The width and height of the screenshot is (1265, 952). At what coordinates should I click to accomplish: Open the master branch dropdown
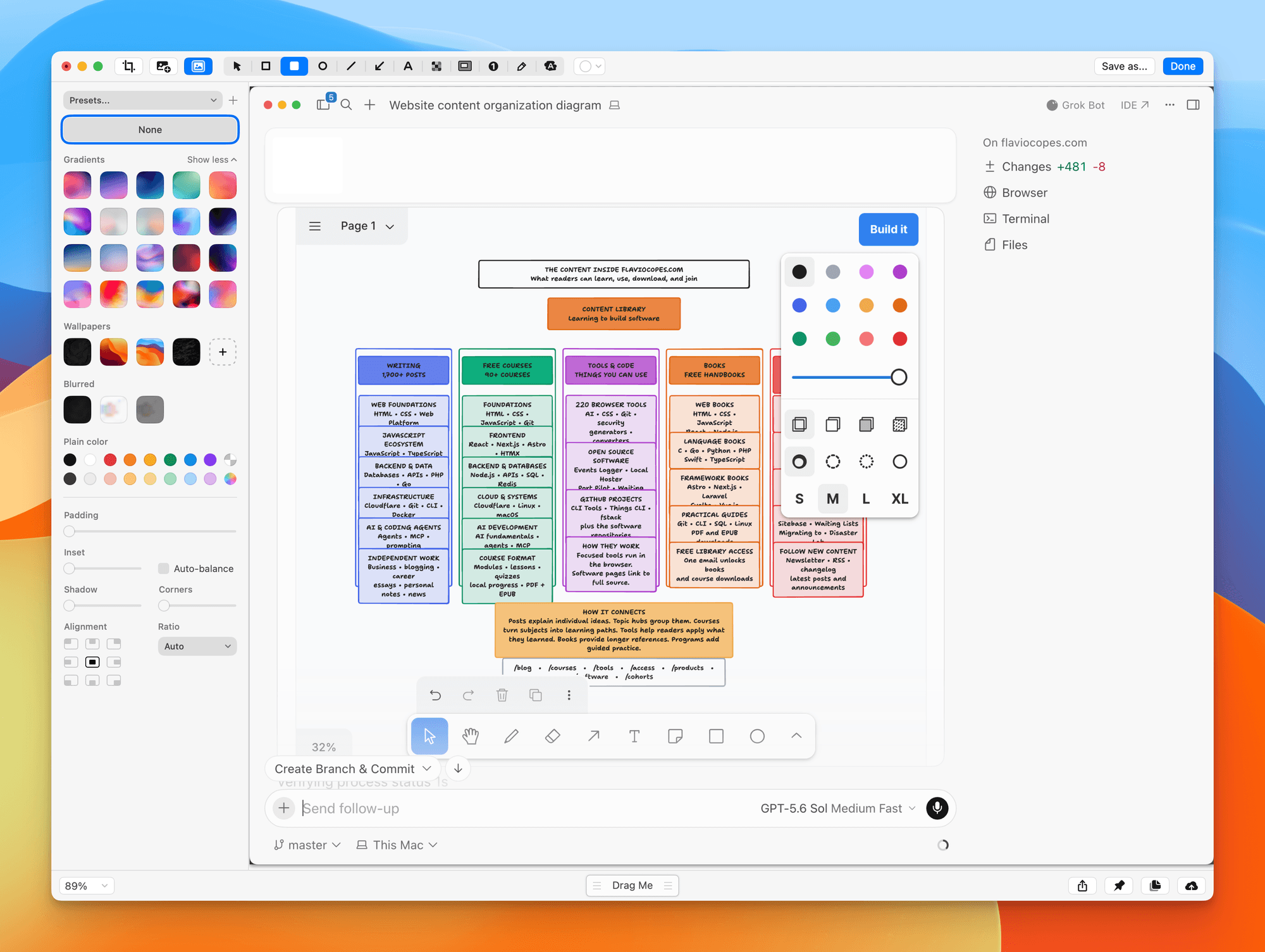point(307,845)
